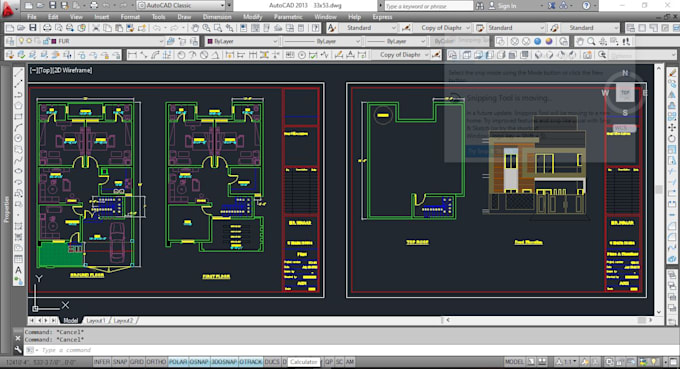Open Copy of Diaphr dimension style dropdown in styles toolbar
Screen dimensions: 680x369
pyautogui.click(x=442, y=28)
